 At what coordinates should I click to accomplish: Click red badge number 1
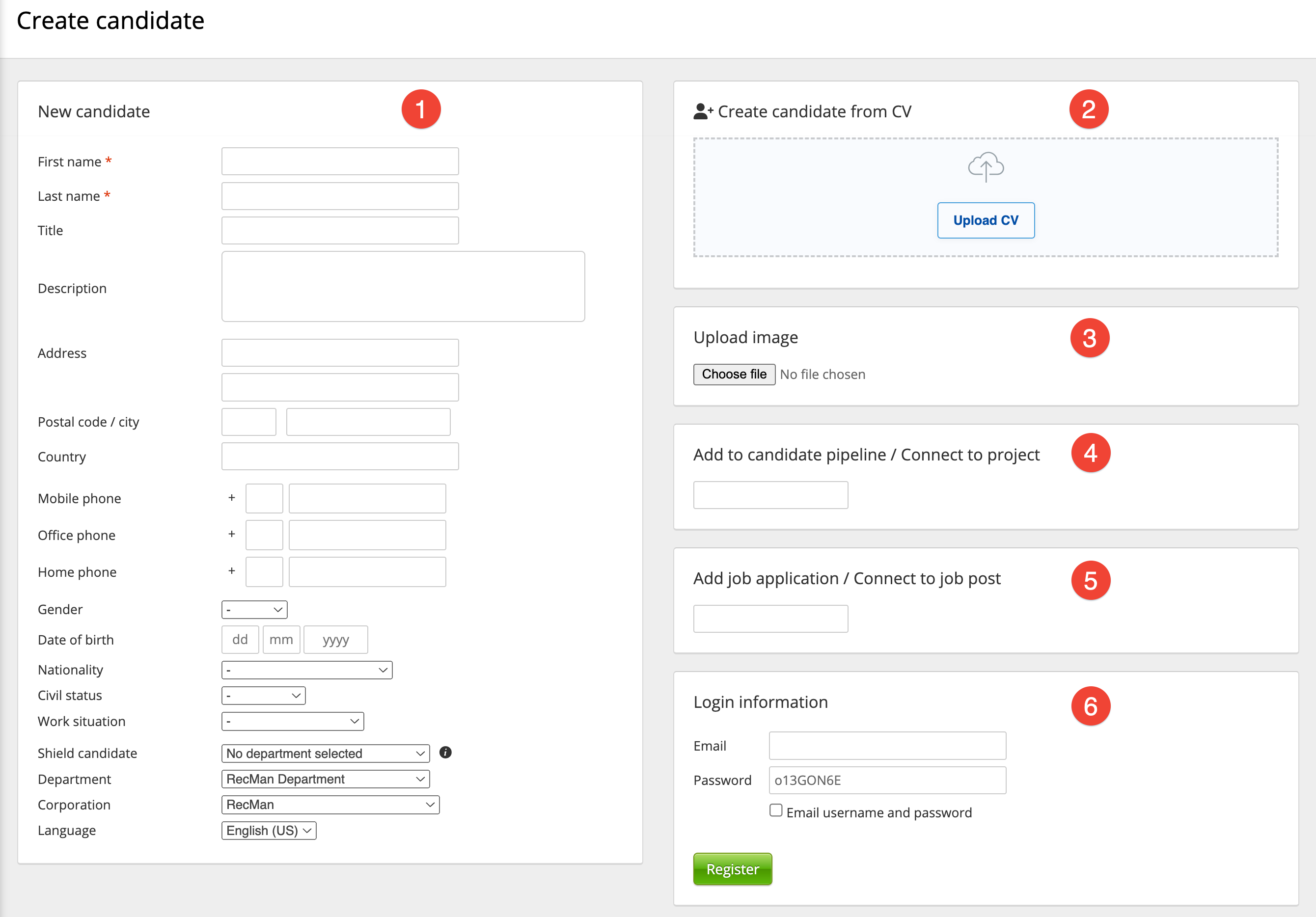[x=421, y=109]
